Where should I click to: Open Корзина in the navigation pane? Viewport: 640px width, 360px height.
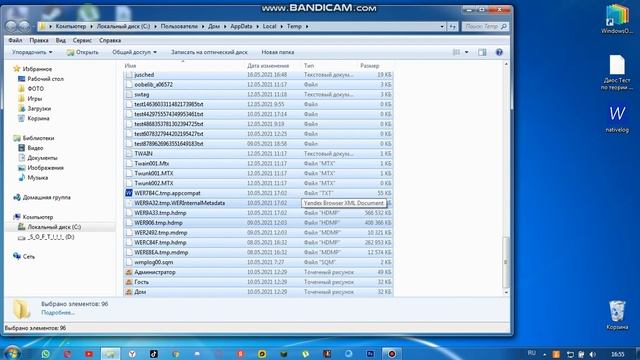click(38, 118)
